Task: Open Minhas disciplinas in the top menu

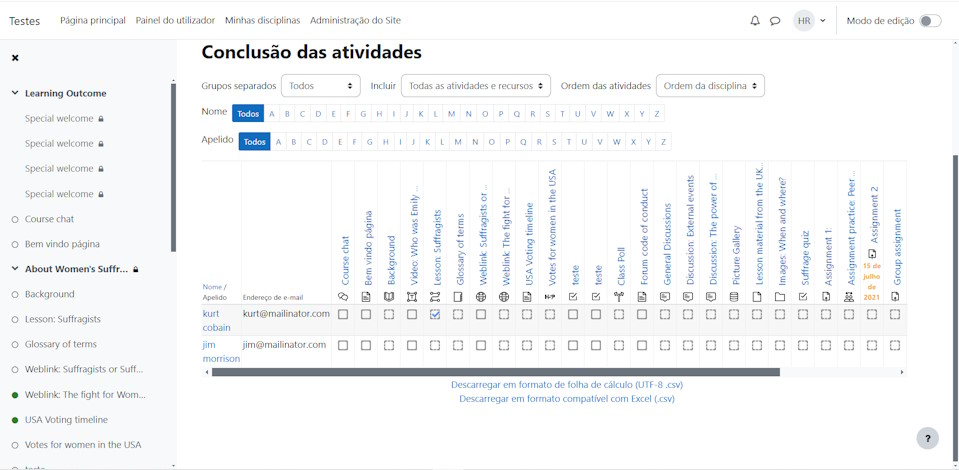Action: pos(262,20)
